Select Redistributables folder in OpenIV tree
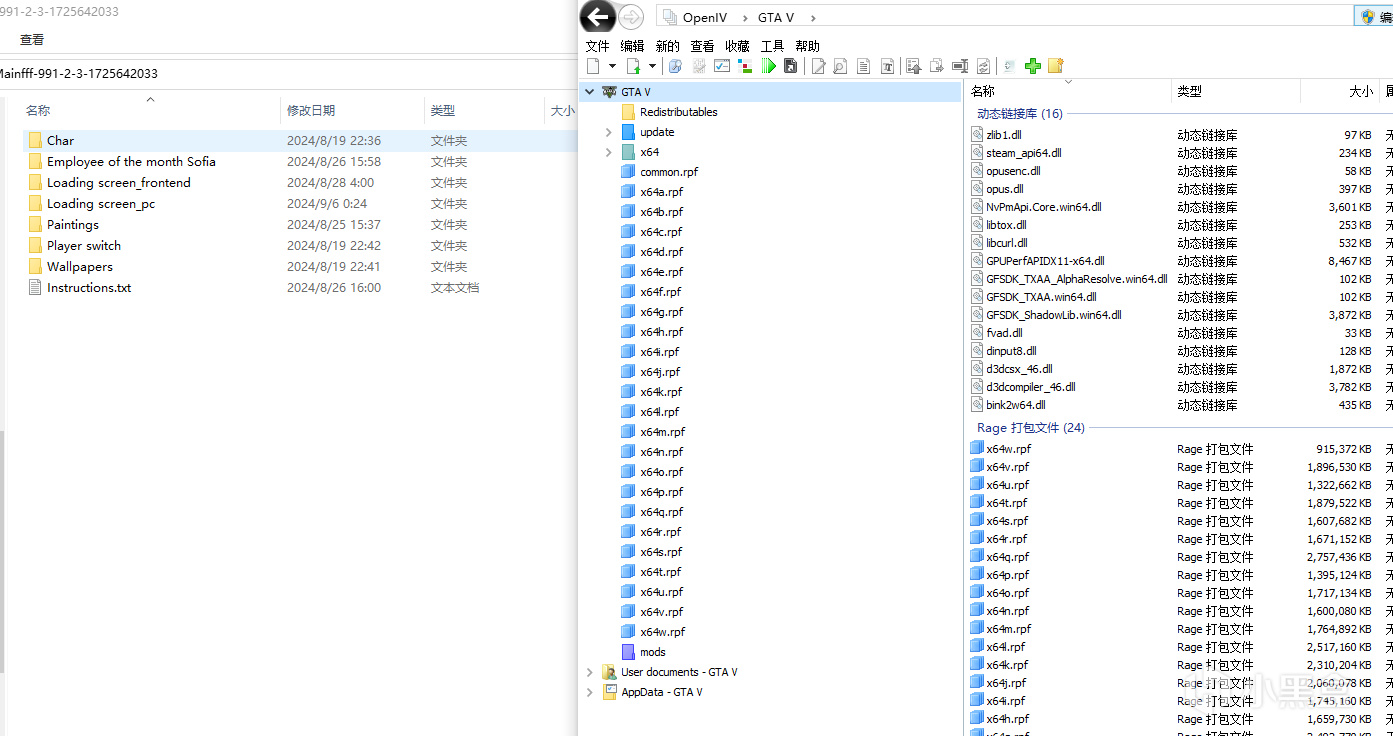The image size is (1393, 736). pyautogui.click(x=678, y=112)
